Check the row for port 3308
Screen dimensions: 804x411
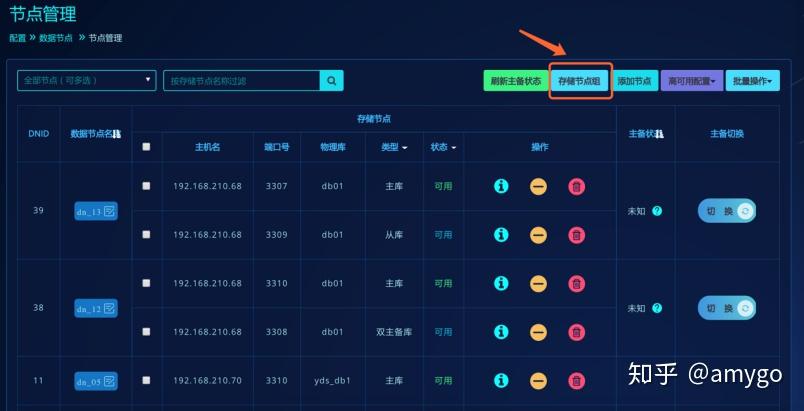(147, 332)
